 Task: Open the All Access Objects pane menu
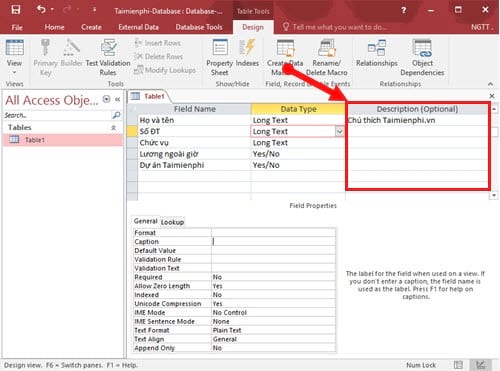click(x=106, y=99)
